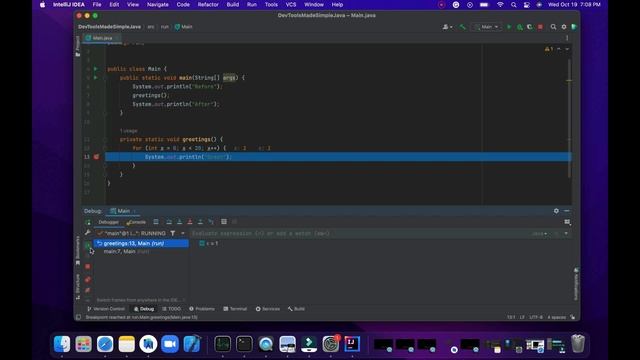Click warnings indicator in editor
This screenshot has width=640, height=360.
click(549, 49)
